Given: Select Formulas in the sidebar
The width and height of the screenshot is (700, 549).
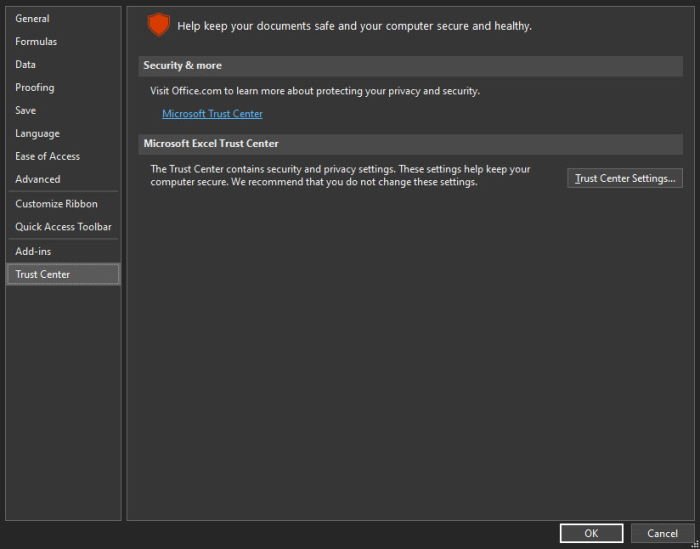Looking at the screenshot, I should click(x=36, y=42).
